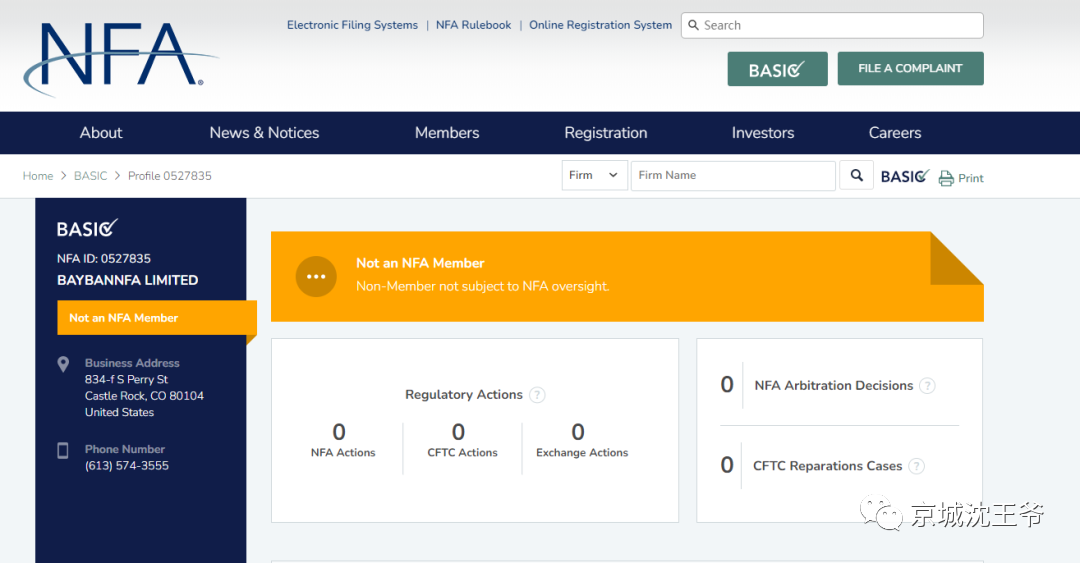Open help icon beside Regulatory Actions

[x=537, y=395]
